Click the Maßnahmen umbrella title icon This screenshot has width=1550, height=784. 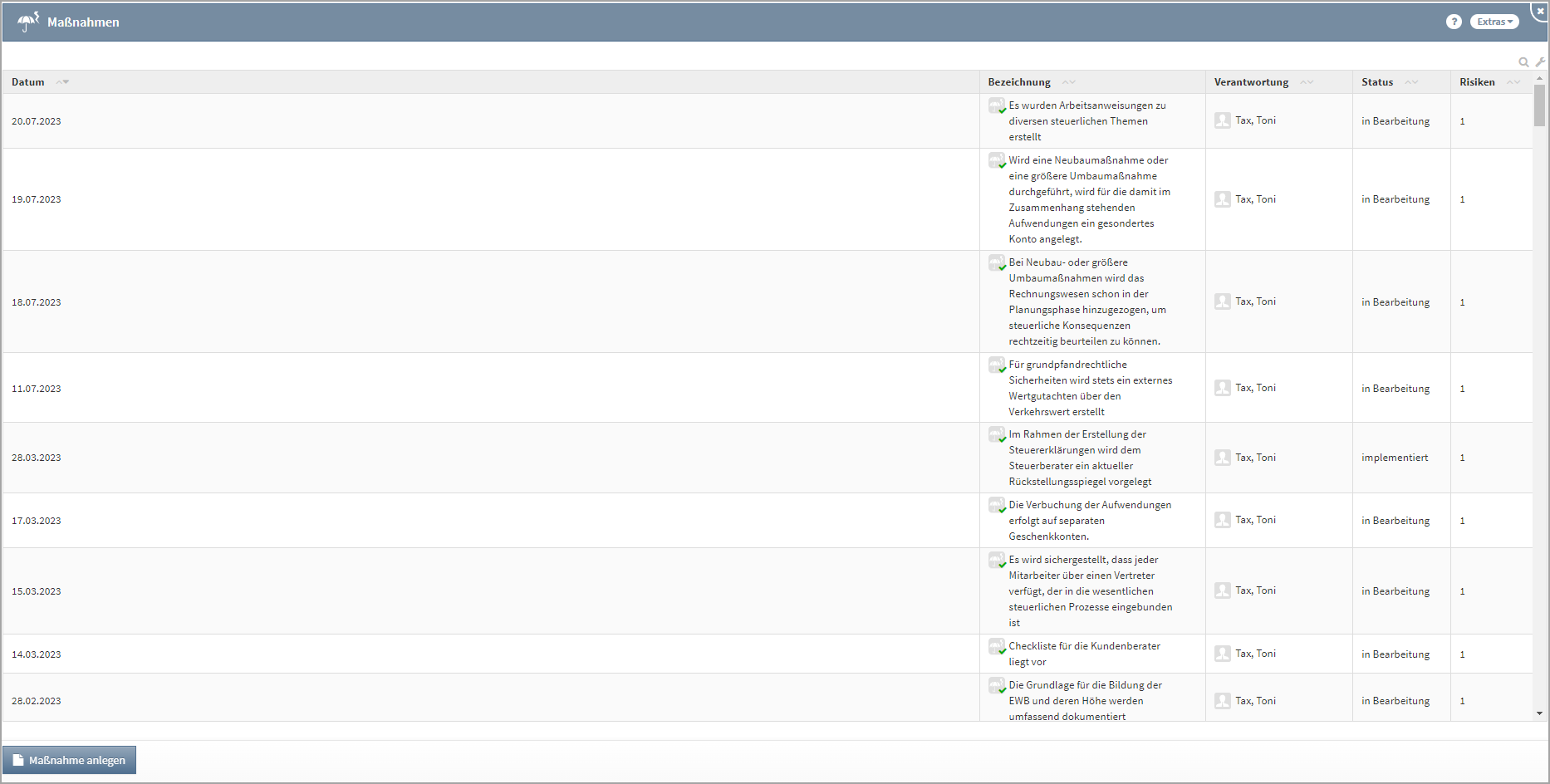(x=28, y=22)
